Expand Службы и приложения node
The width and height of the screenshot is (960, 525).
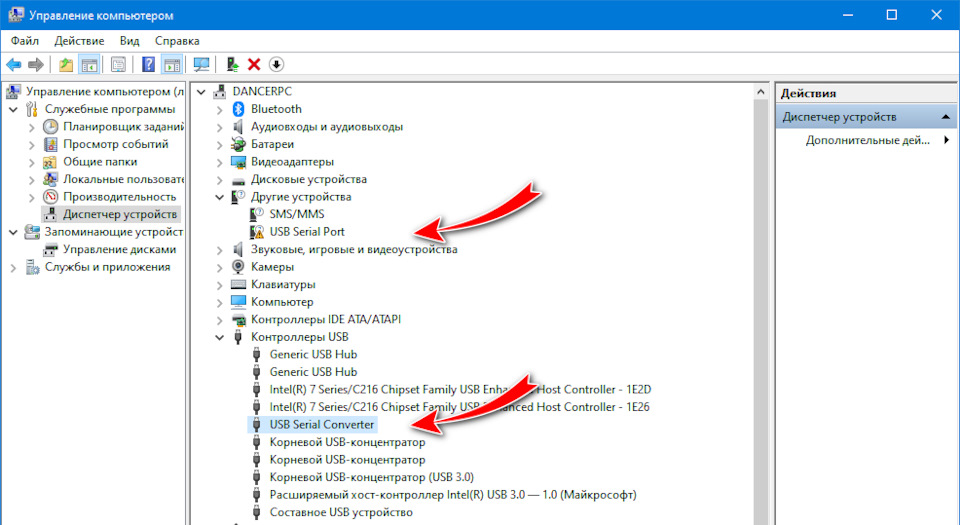13,267
